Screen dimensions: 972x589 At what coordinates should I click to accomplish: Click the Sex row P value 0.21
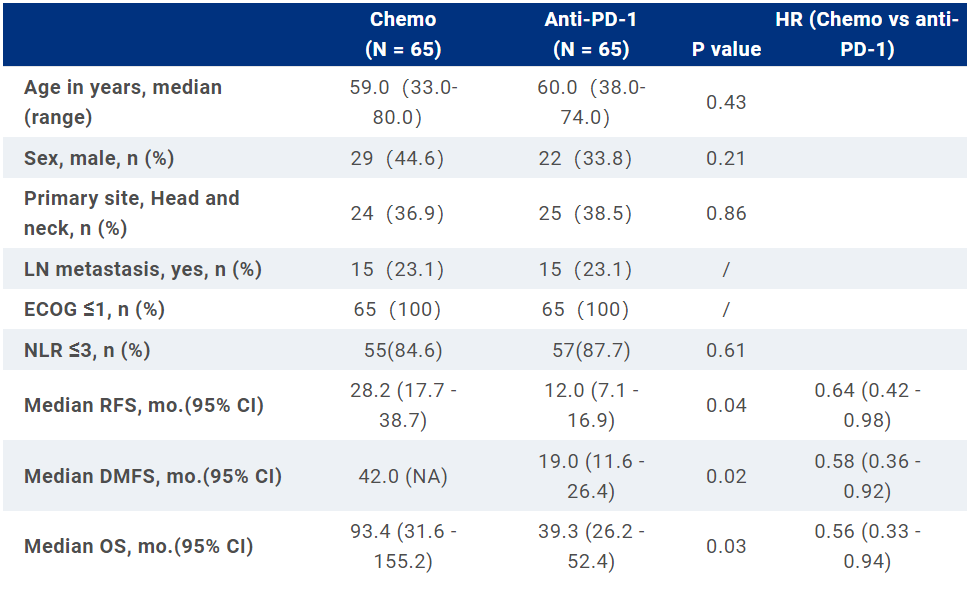point(726,158)
